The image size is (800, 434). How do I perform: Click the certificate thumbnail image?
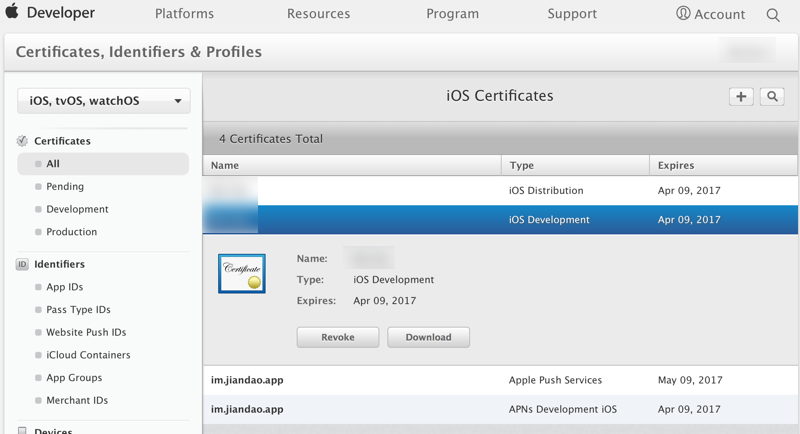click(x=242, y=273)
